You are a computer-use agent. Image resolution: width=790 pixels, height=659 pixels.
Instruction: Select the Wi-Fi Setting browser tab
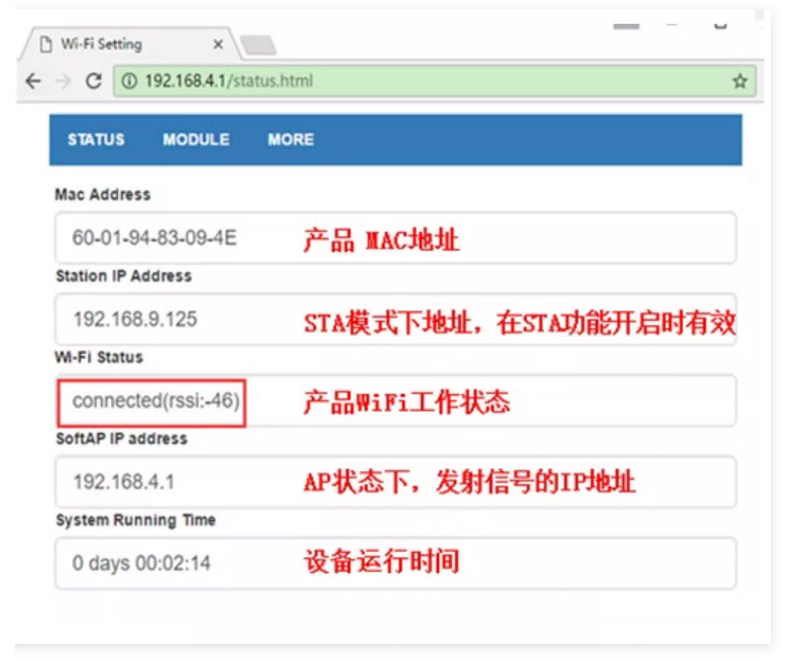coord(128,44)
